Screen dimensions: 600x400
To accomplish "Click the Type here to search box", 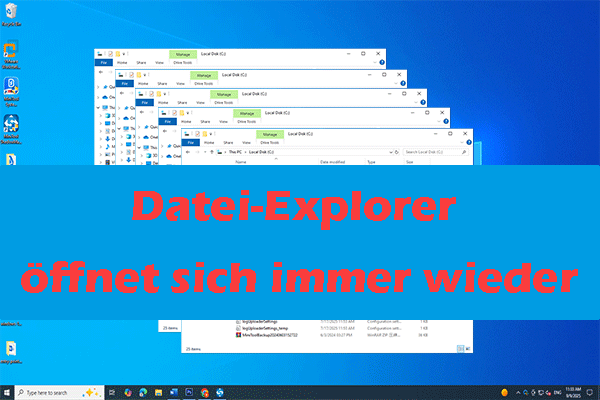I will coord(59,392).
